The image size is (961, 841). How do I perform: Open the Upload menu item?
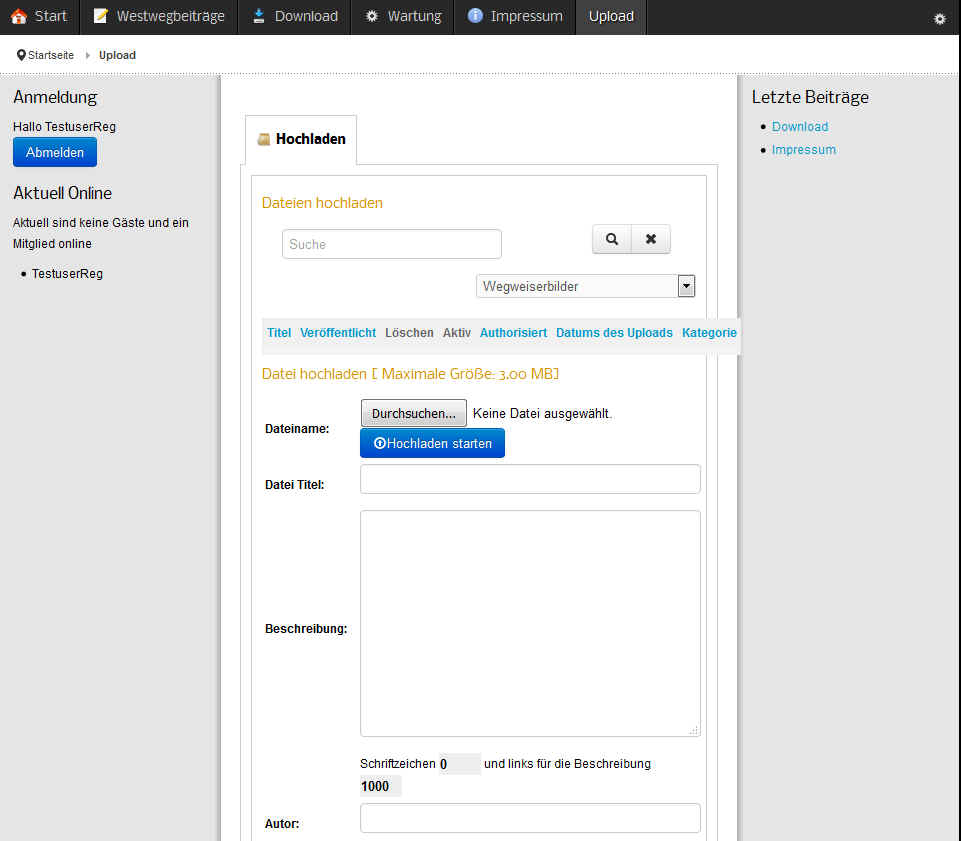click(610, 16)
